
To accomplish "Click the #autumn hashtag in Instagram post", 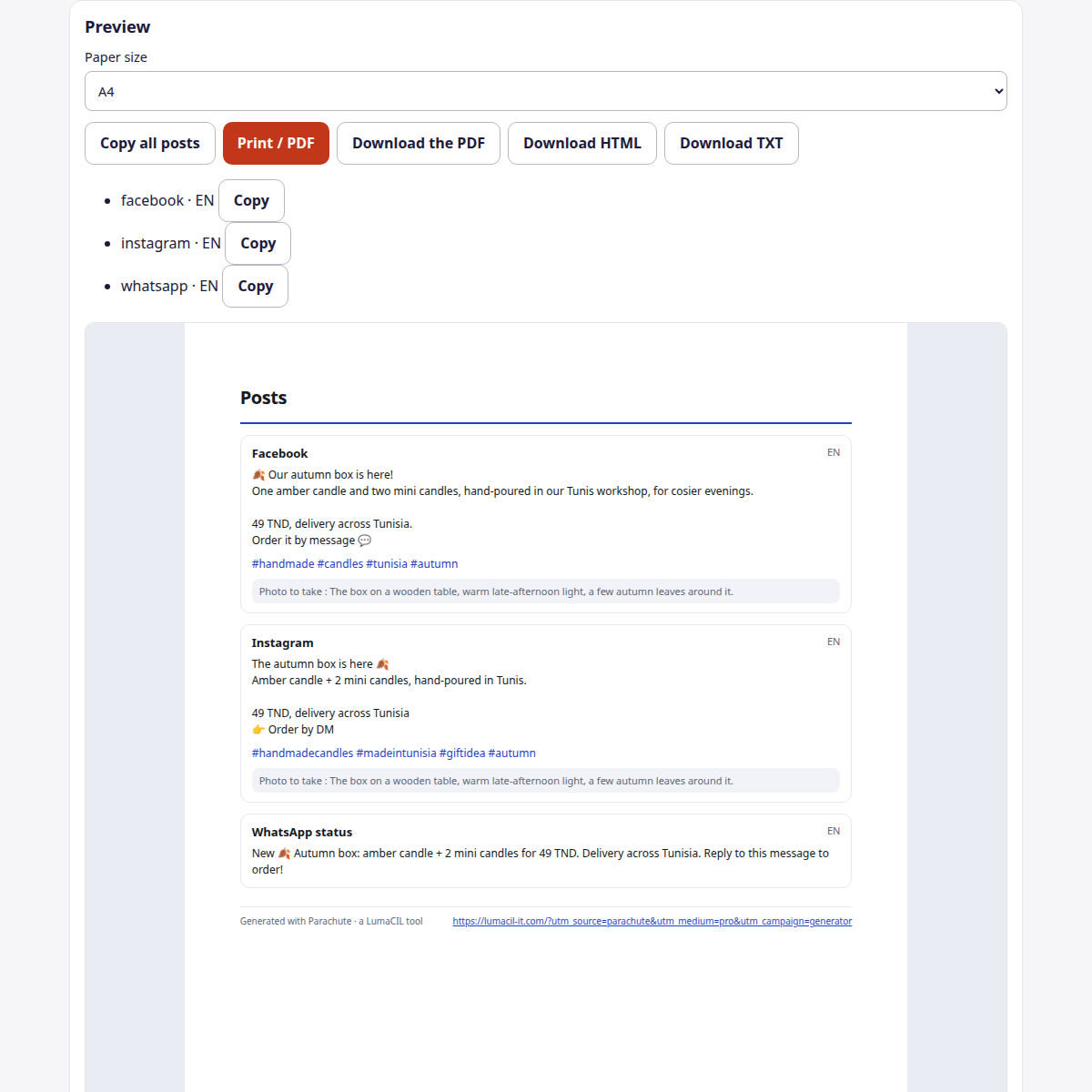I will pos(512,753).
